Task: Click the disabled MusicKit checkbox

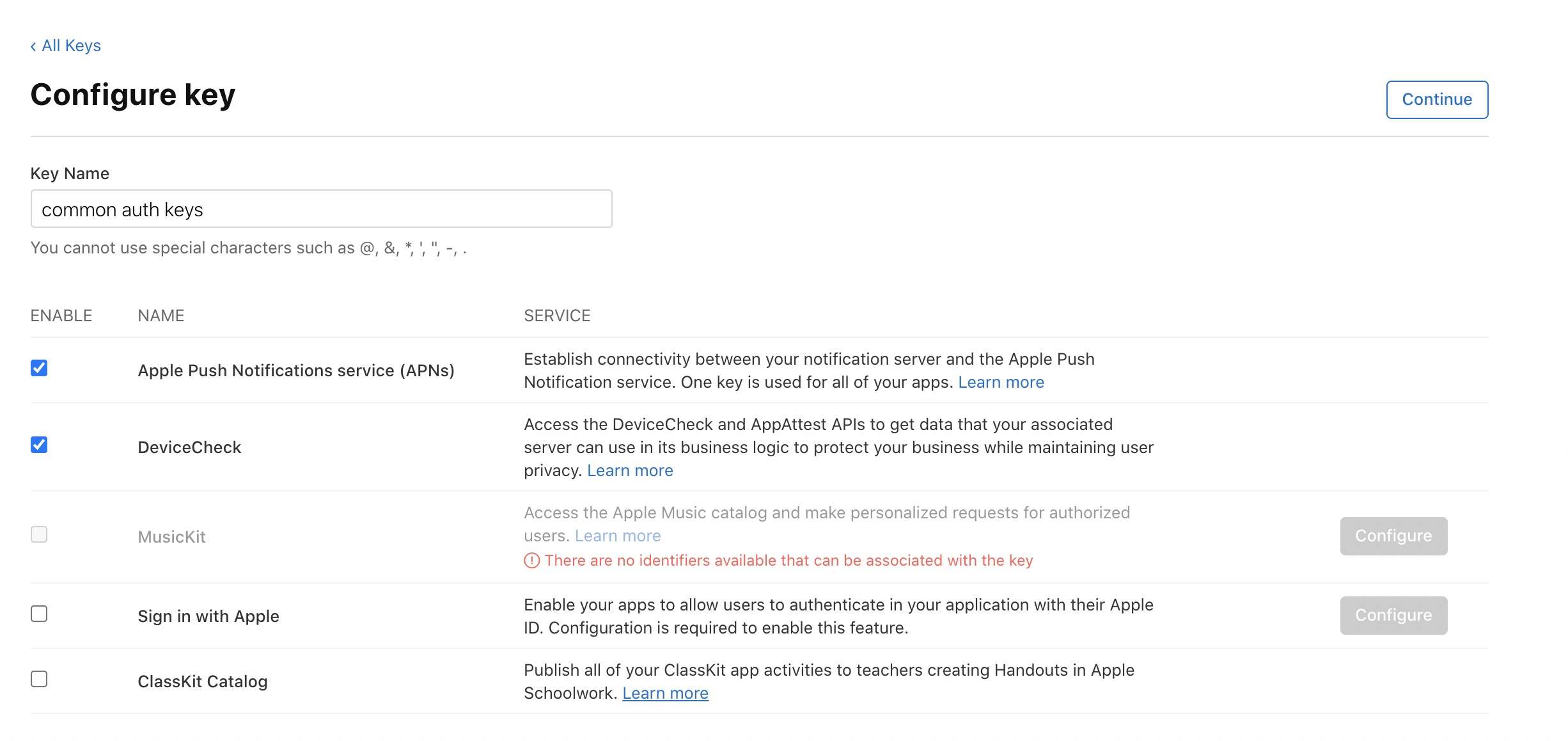Action: coord(39,534)
